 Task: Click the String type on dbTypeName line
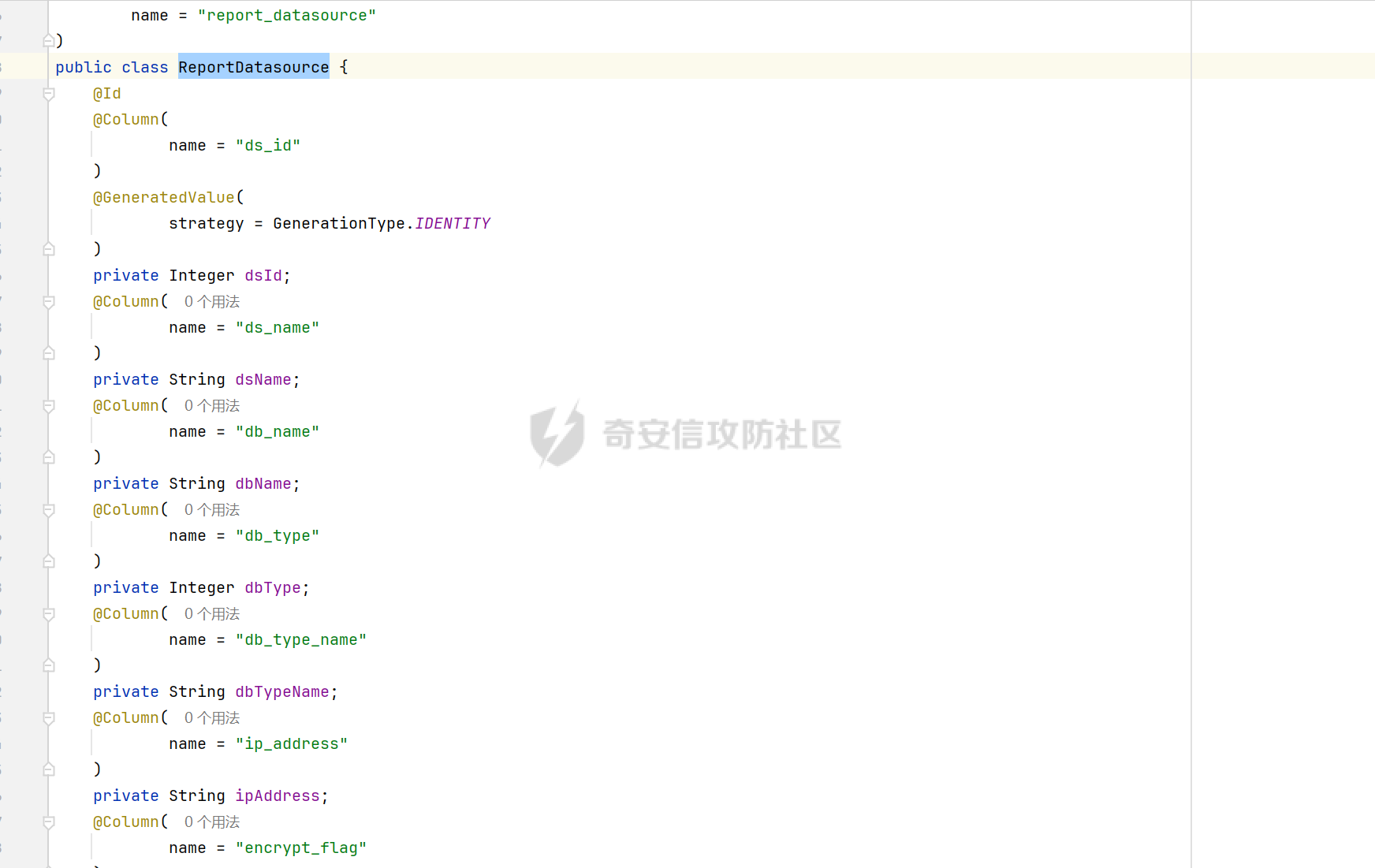(x=197, y=692)
